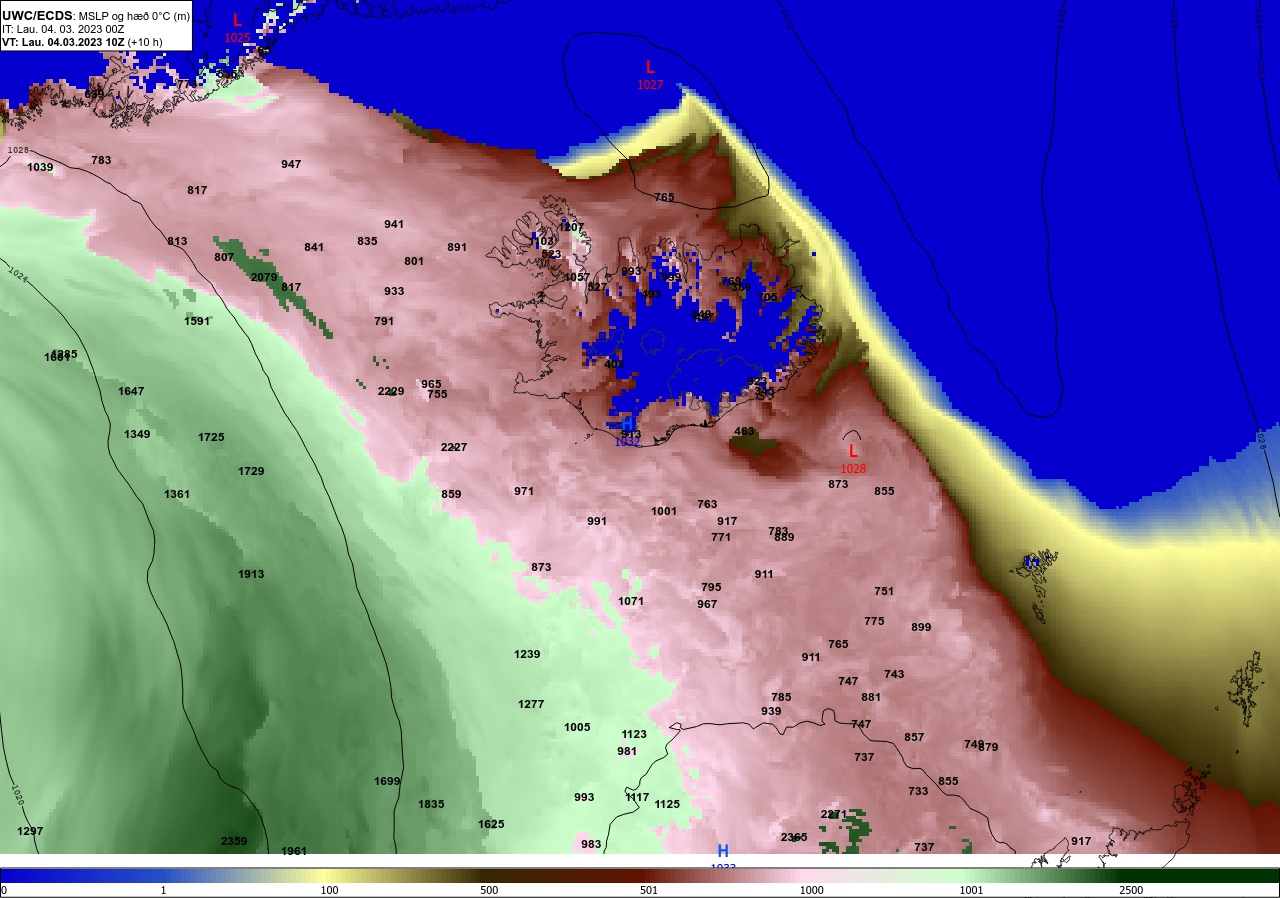Click the 763 value
1280x898 pixels.
pyautogui.click(x=707, y=504)
